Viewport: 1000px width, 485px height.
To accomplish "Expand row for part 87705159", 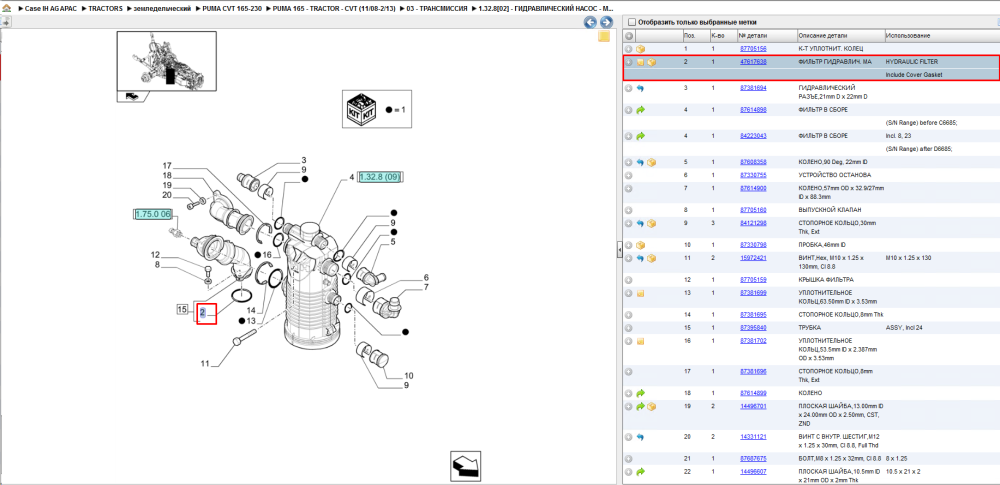I will tap(629, 280).
